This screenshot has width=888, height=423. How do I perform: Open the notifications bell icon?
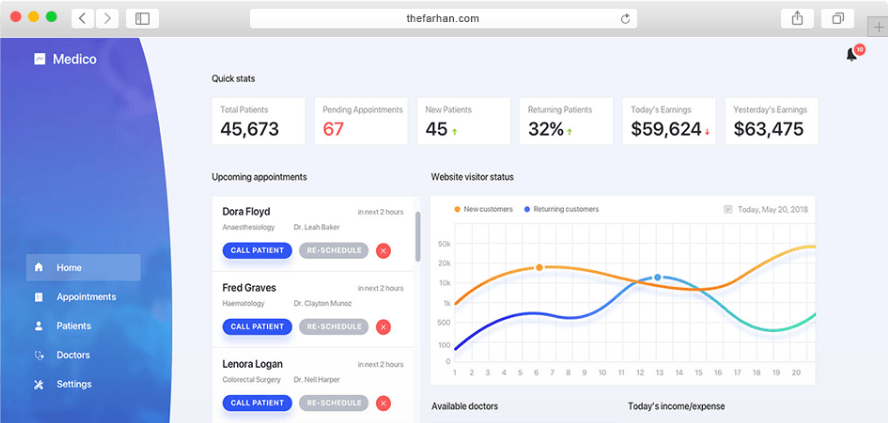point(852,55)
